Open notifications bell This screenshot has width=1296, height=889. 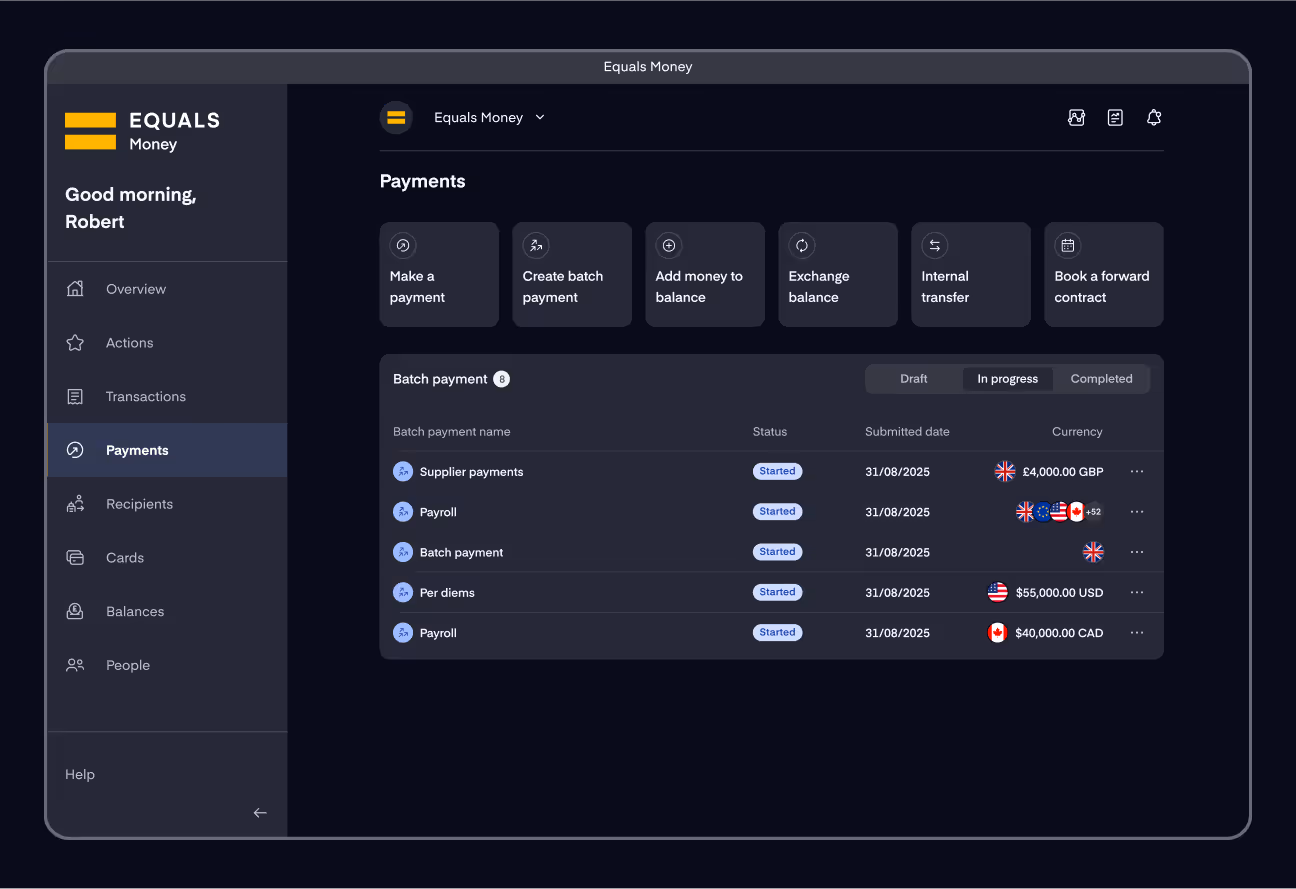[x=1154, y=117]
